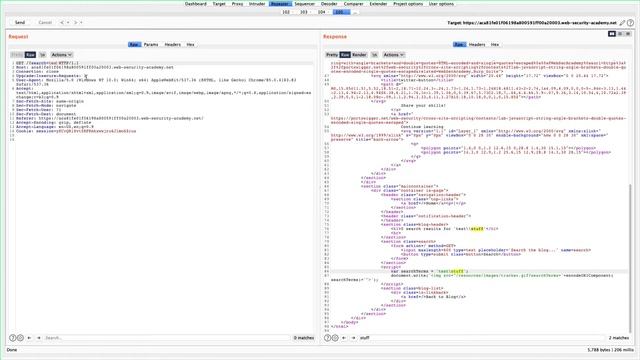Open Project options tab
Viewport: 640px width, 360px height.
tap(408, 4)
